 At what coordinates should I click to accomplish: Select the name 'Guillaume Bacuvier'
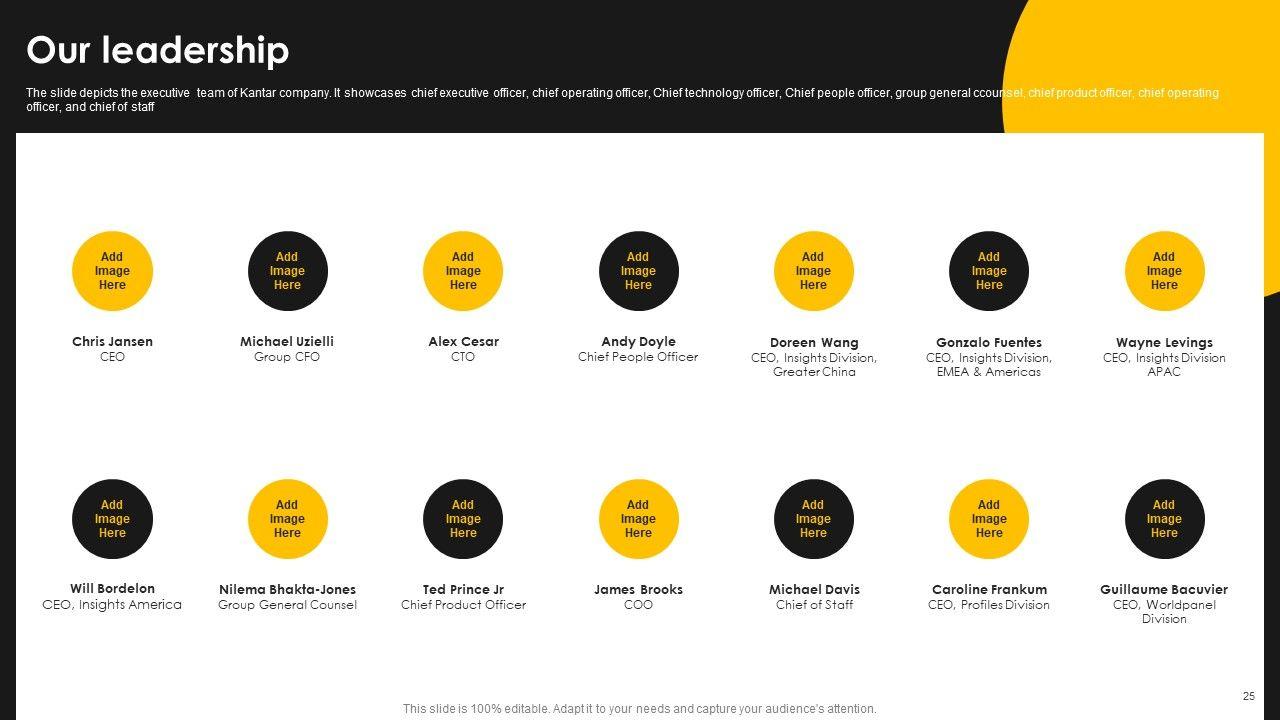tap(1164, 589)
